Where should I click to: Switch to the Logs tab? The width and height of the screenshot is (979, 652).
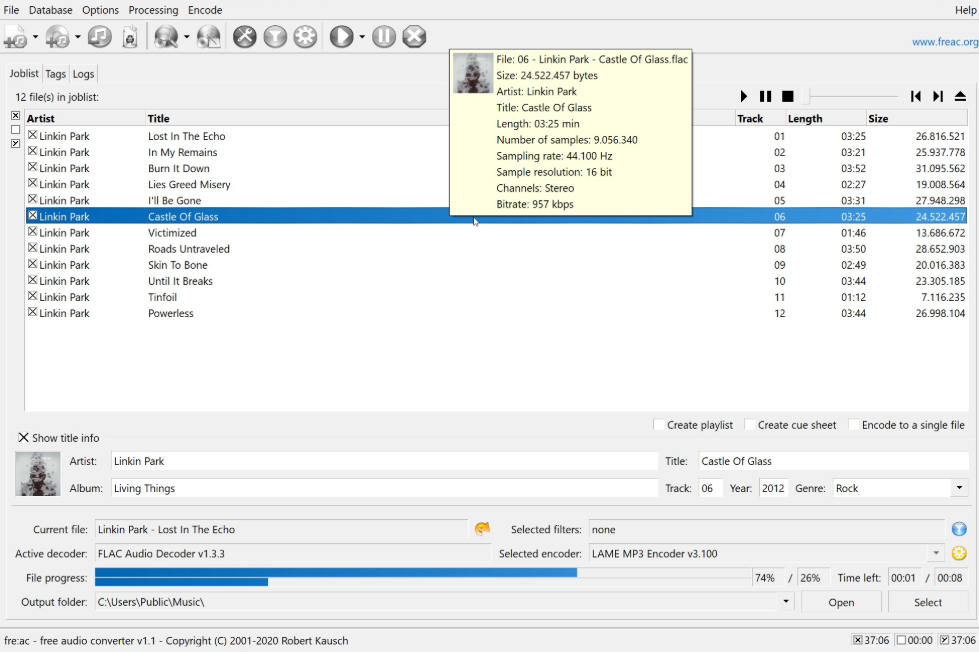(83, 74)
